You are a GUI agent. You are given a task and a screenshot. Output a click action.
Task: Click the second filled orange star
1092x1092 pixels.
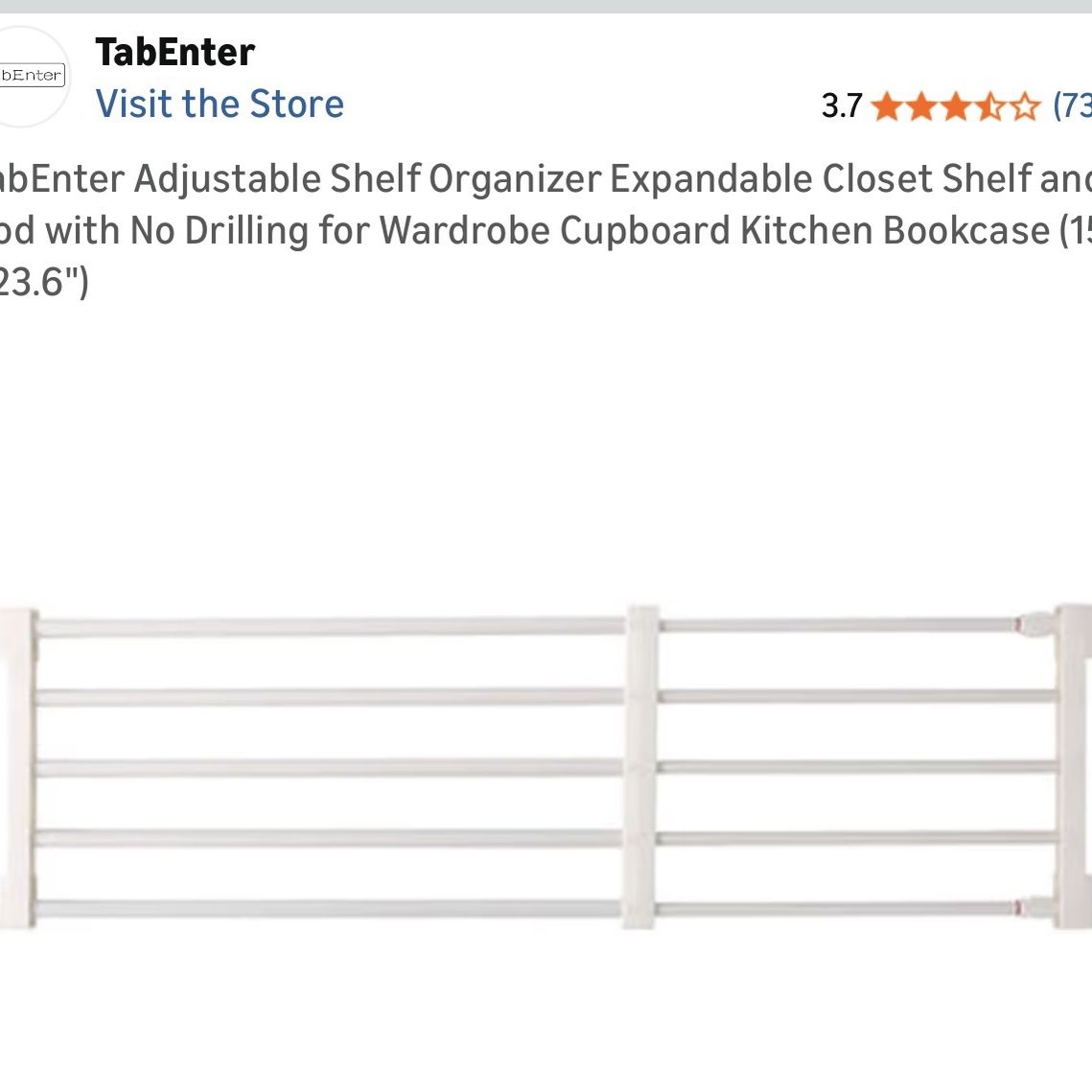(920, 106)
